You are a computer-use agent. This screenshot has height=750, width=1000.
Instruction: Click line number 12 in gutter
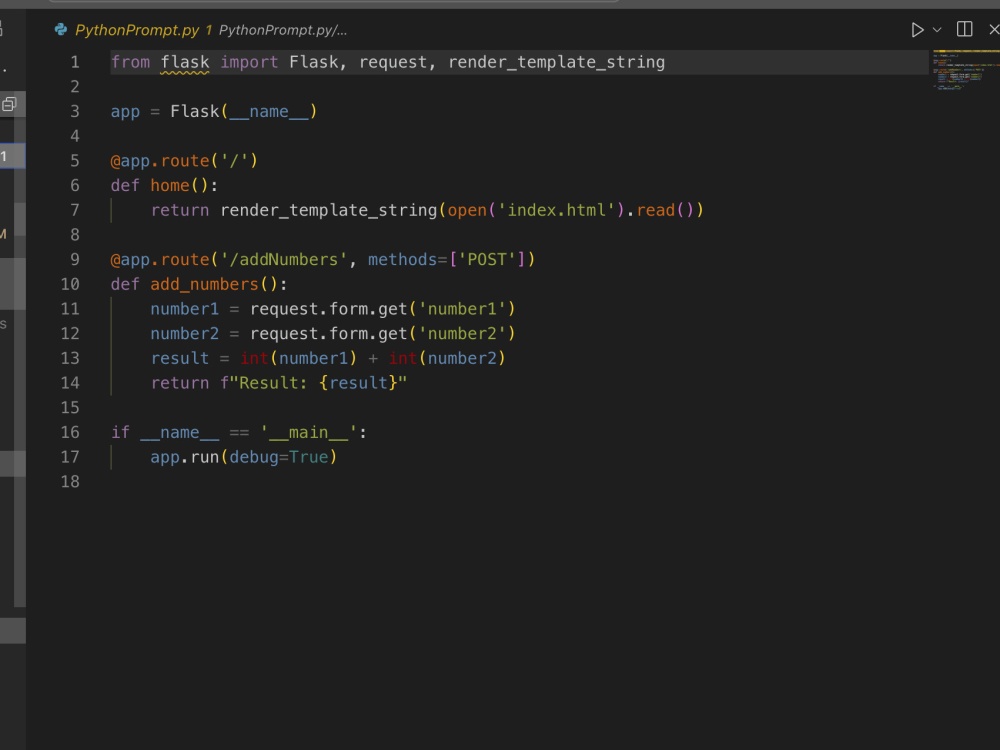(70, 334)
